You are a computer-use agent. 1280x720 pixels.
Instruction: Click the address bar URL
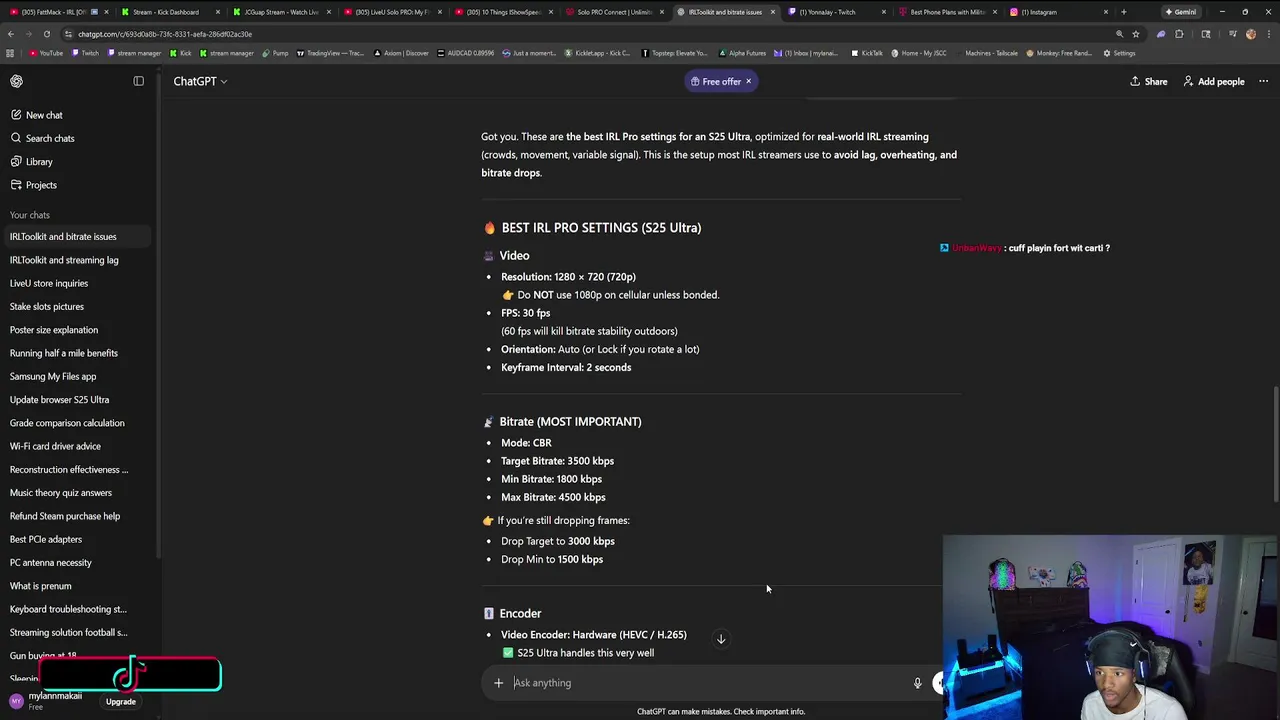coord(165,34)
